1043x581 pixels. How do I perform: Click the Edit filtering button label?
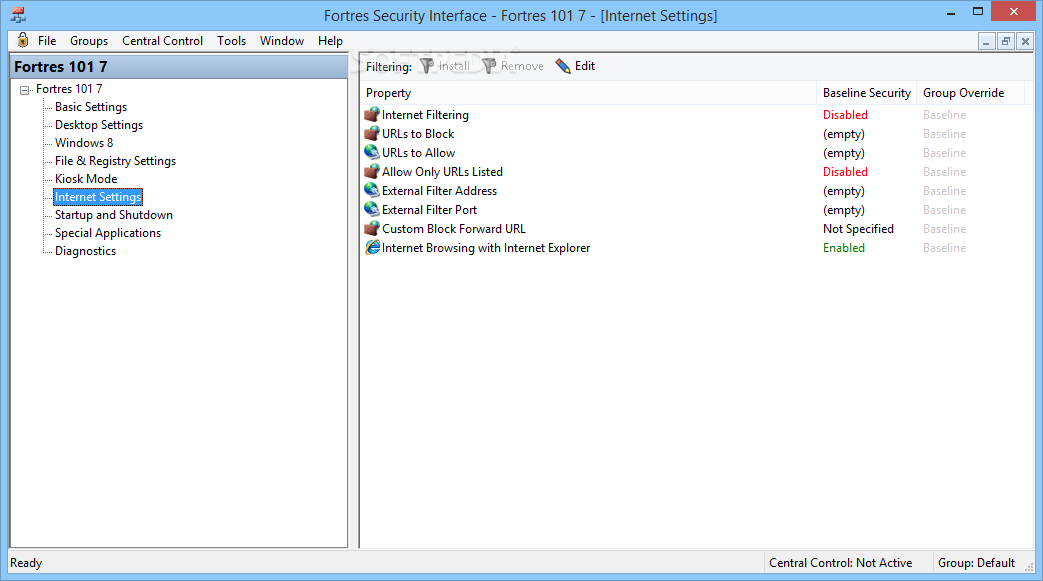(x=585, y=66)
